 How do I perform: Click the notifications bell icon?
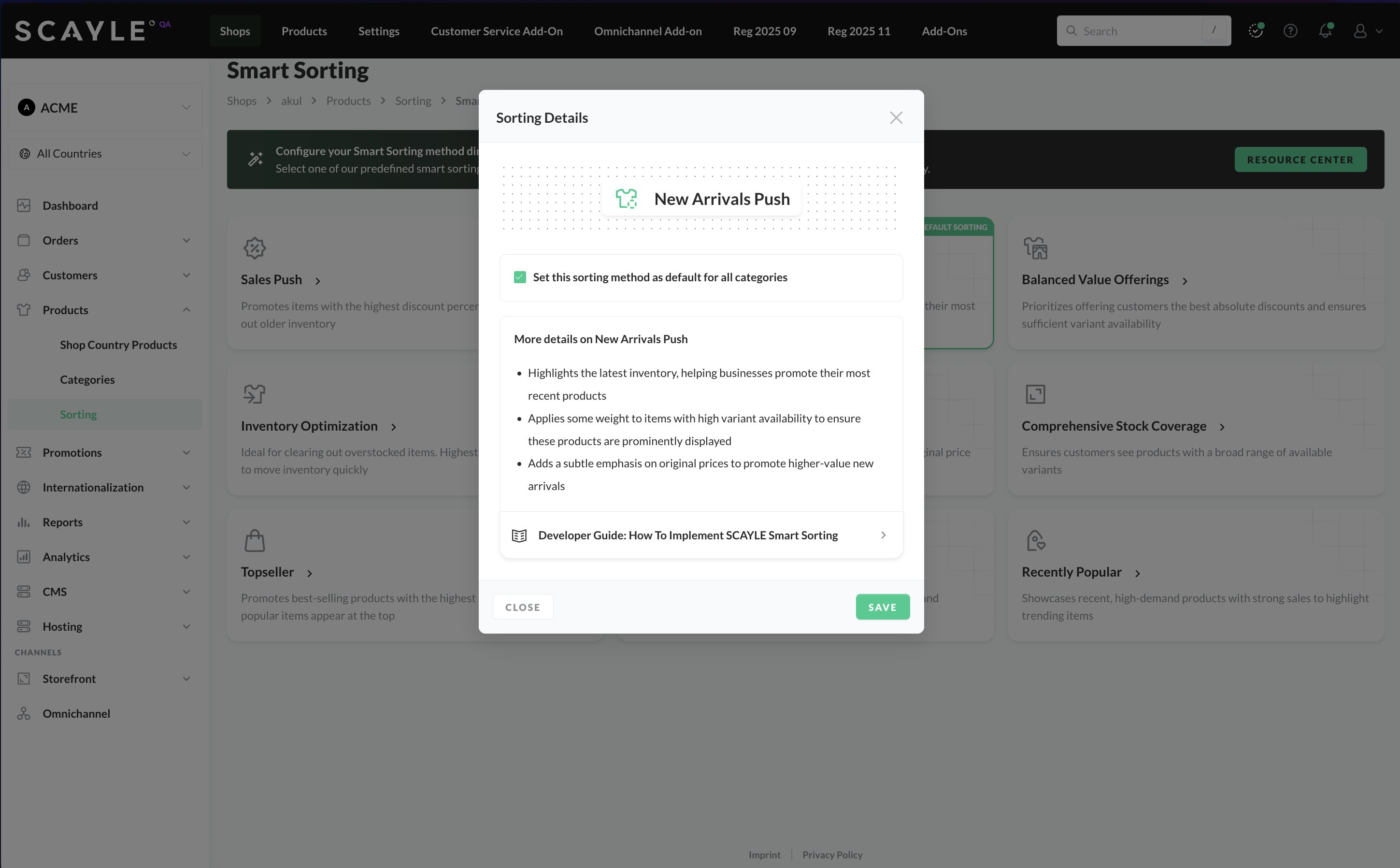pyautogui.click(x=1325, y=31)
